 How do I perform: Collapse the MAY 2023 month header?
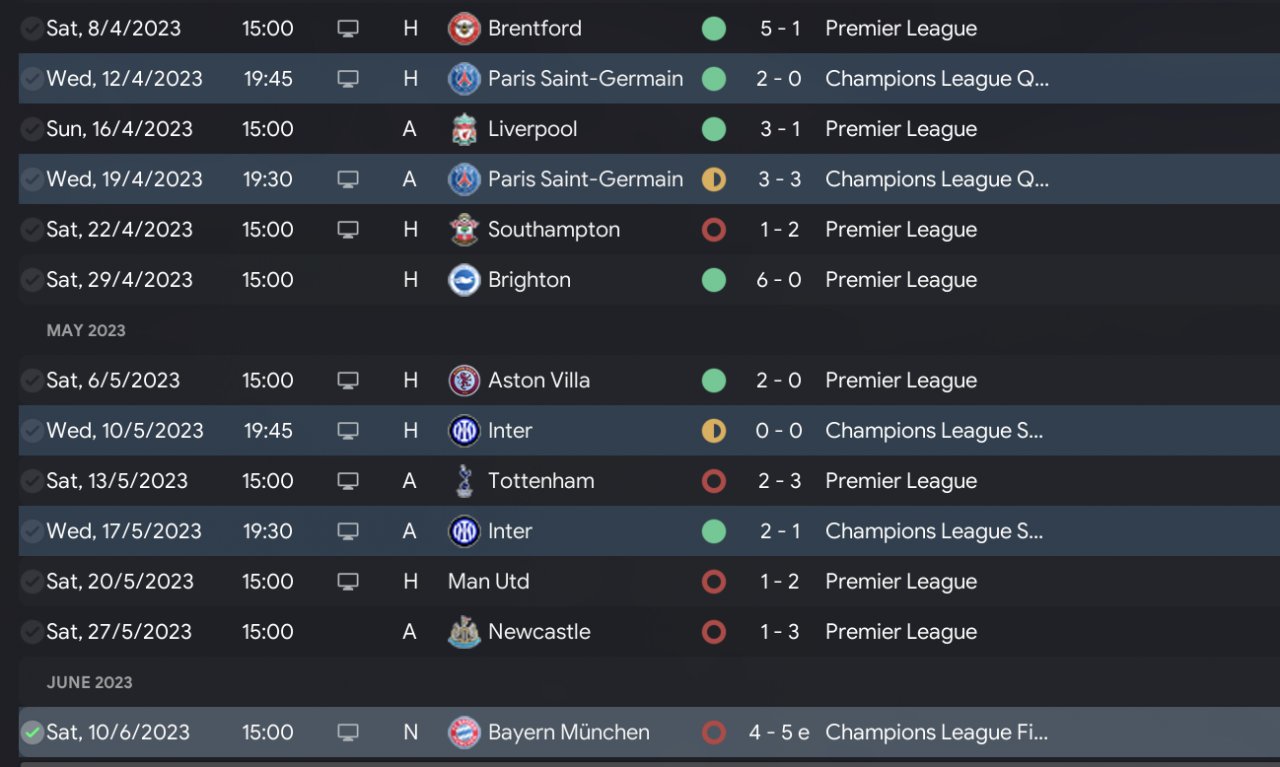click(x=86, y=331)
